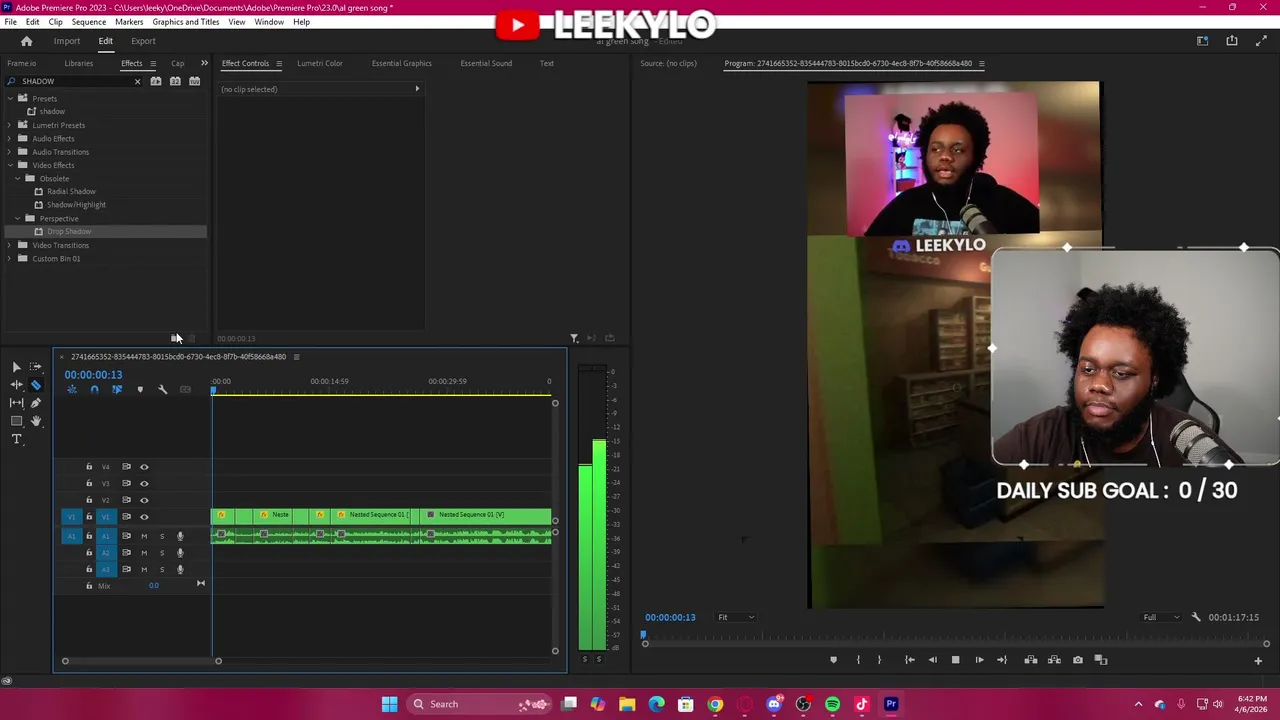Switch to the Lumetri Color tab
1280x720 pixels.
coord(319,63)
